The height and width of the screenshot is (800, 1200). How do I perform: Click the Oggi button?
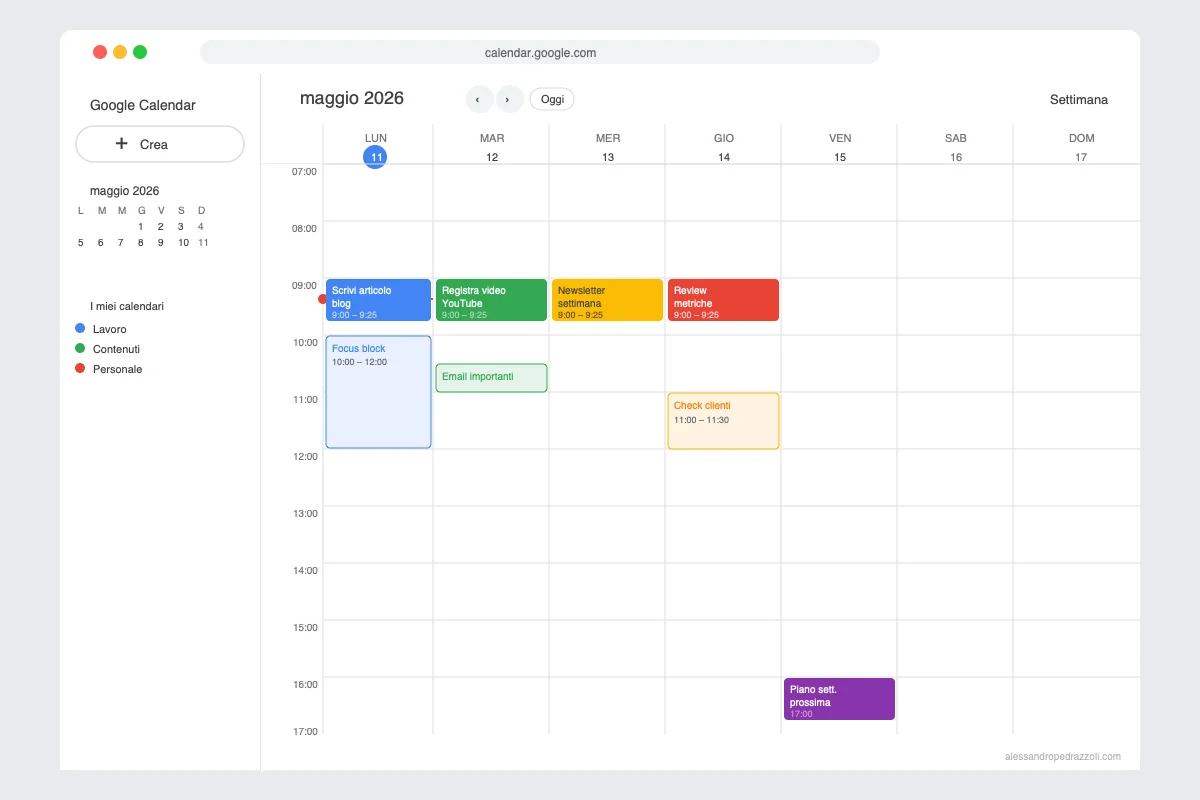tap(552, 99)
